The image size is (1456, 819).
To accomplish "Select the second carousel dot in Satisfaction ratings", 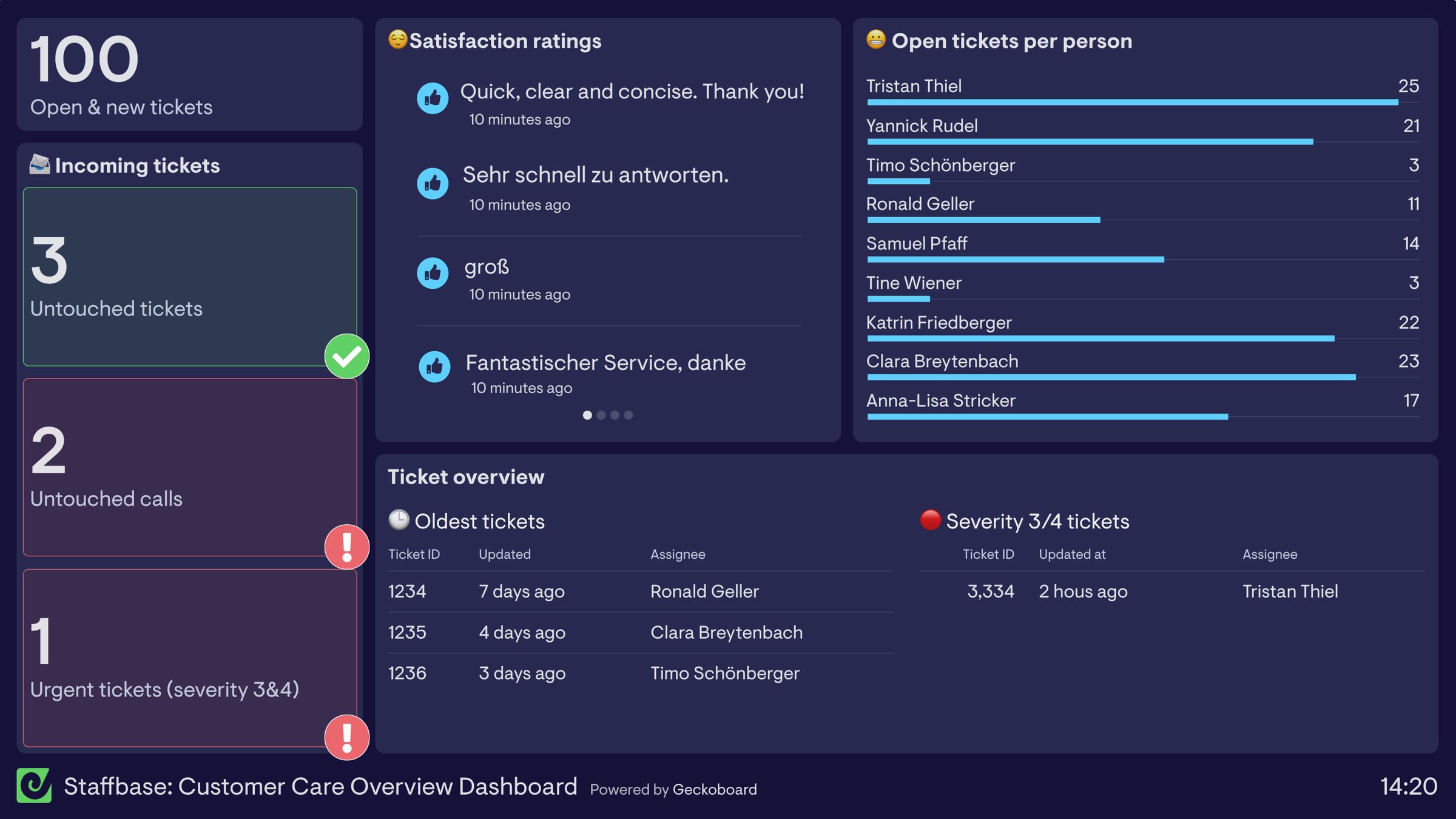I will click(601, 415).
